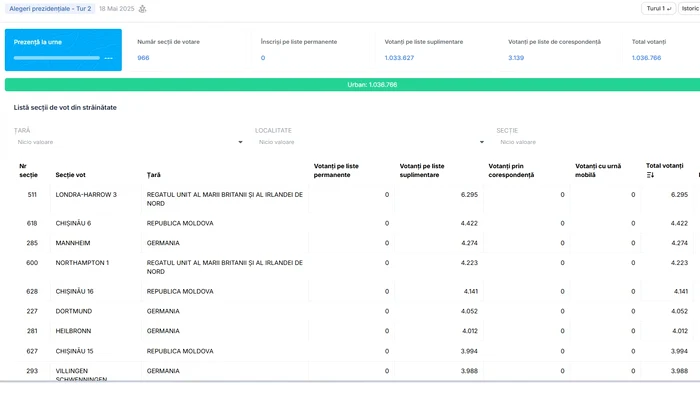Open the Istoric button
Image resolution: width=700 pixels, height=409 pixels.
pos(690,8)
